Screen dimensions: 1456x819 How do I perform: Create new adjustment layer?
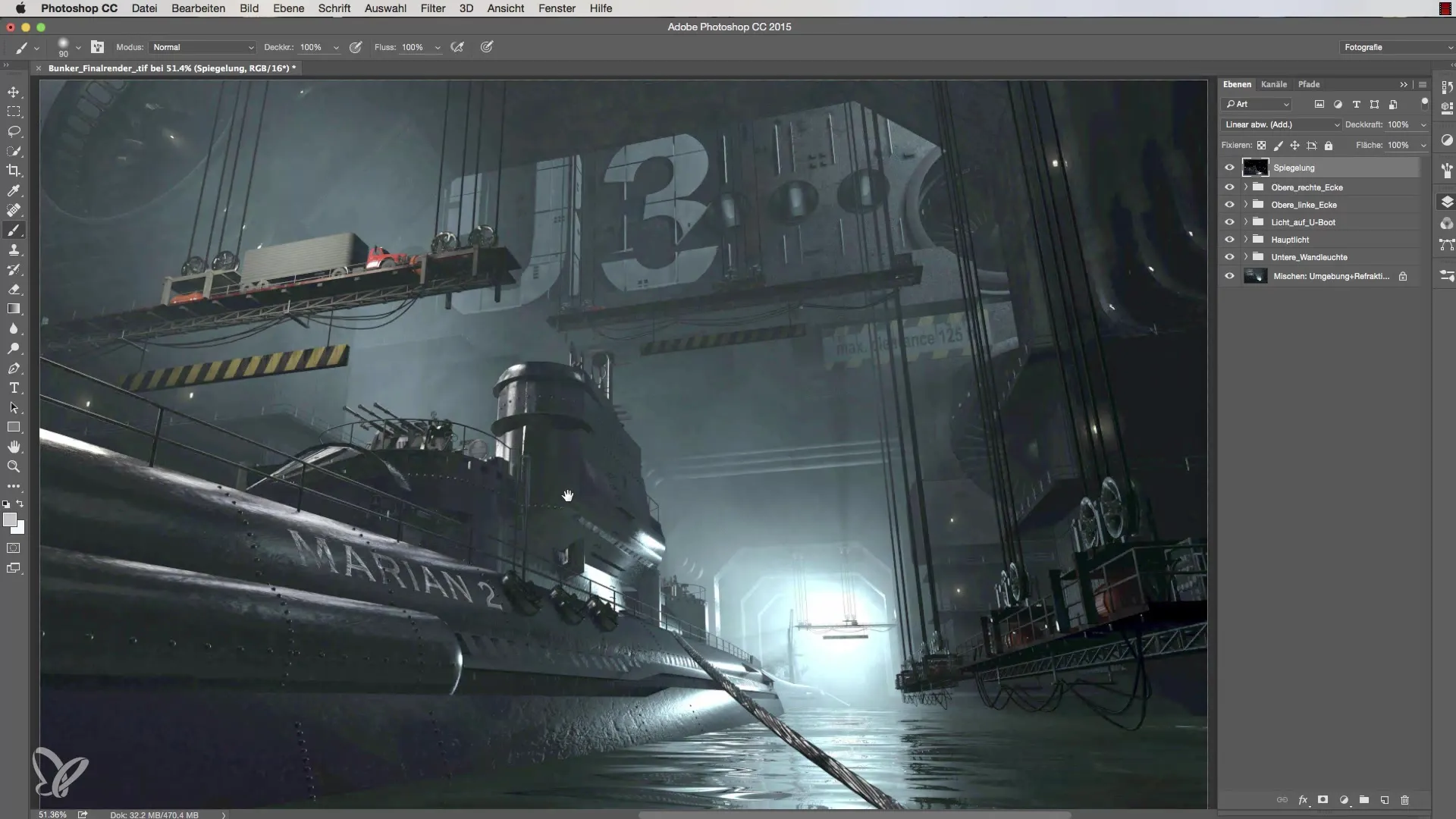coord(1344,800)
